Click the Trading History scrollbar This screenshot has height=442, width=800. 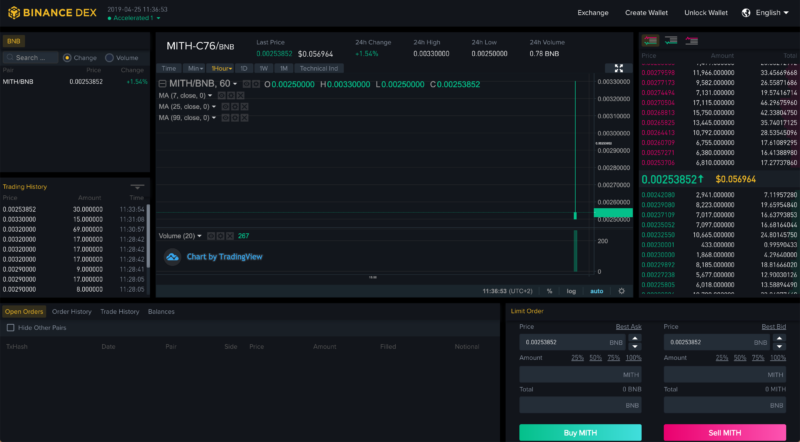[148, 235]
